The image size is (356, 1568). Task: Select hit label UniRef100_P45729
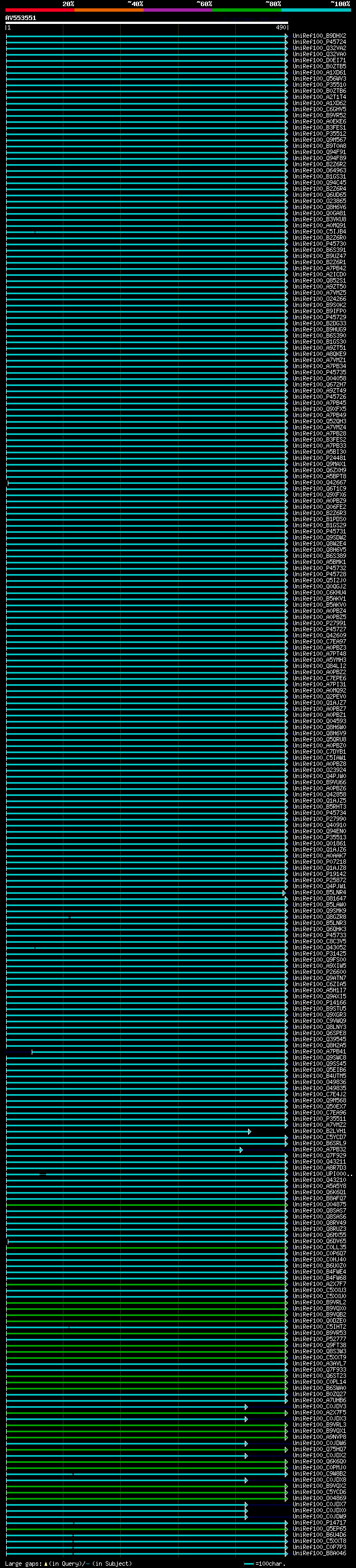click(x=319, y=317)
